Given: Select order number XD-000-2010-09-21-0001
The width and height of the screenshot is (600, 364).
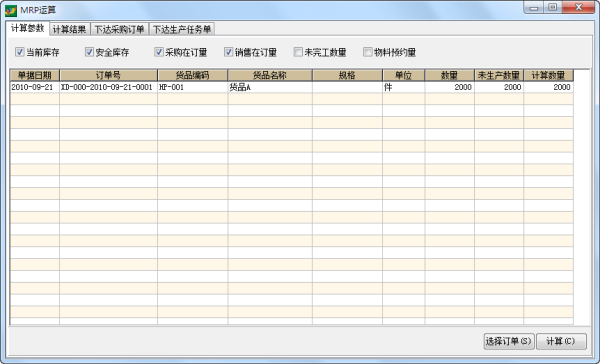Looking at the screenshot, I should coord(108,87).
